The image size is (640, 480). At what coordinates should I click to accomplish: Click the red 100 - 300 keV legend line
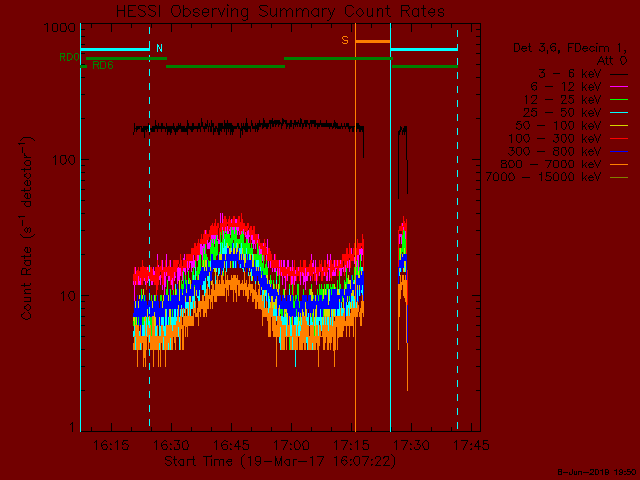(x=619, y=139)
